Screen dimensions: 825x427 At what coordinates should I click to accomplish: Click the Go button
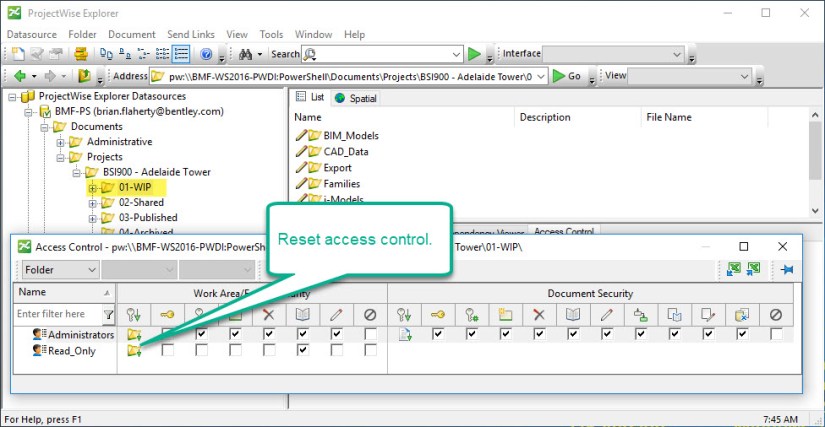click(x=568, y=76)
